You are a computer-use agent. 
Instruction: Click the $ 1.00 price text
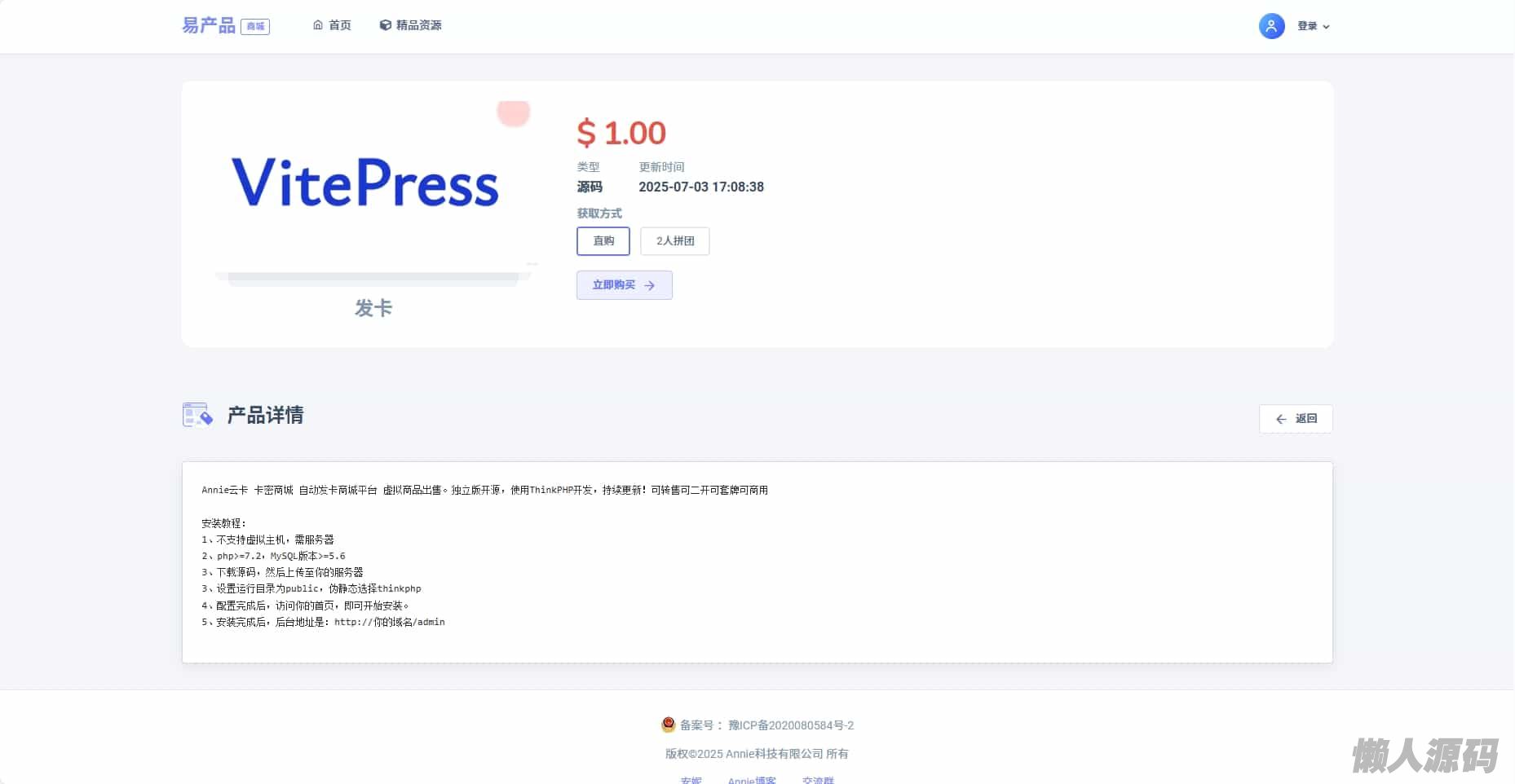(x=621, y=133)
